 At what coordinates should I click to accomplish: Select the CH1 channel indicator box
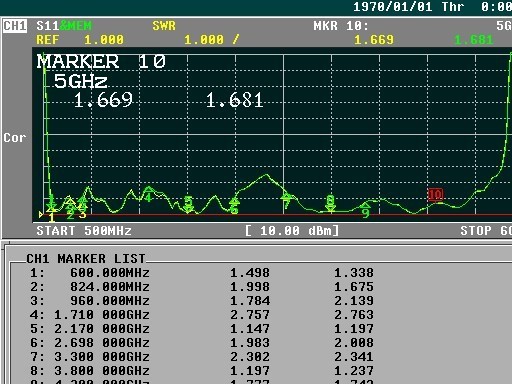[x=15, y=25]
